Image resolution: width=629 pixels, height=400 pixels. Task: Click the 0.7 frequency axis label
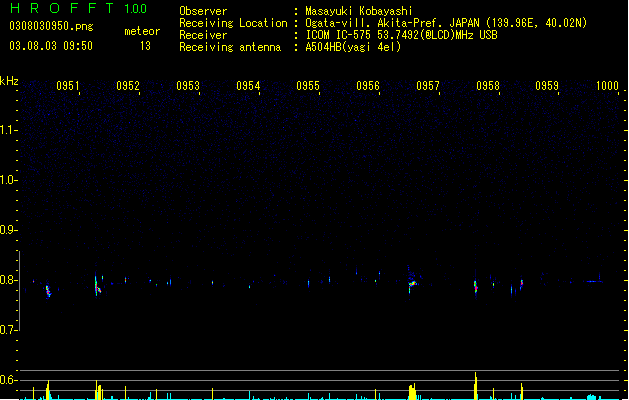tap(8, 330)
